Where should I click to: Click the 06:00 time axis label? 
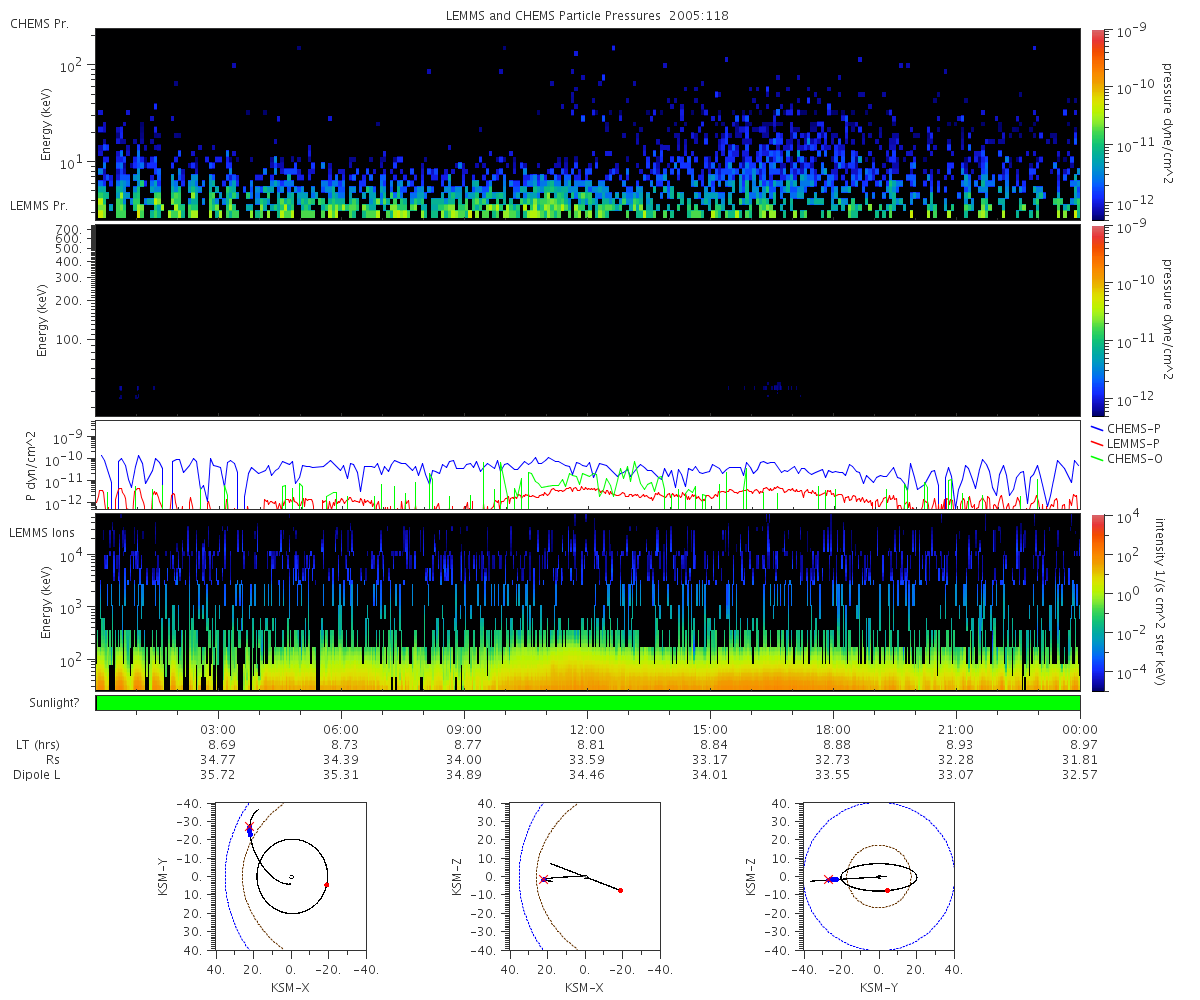[341, 730]
